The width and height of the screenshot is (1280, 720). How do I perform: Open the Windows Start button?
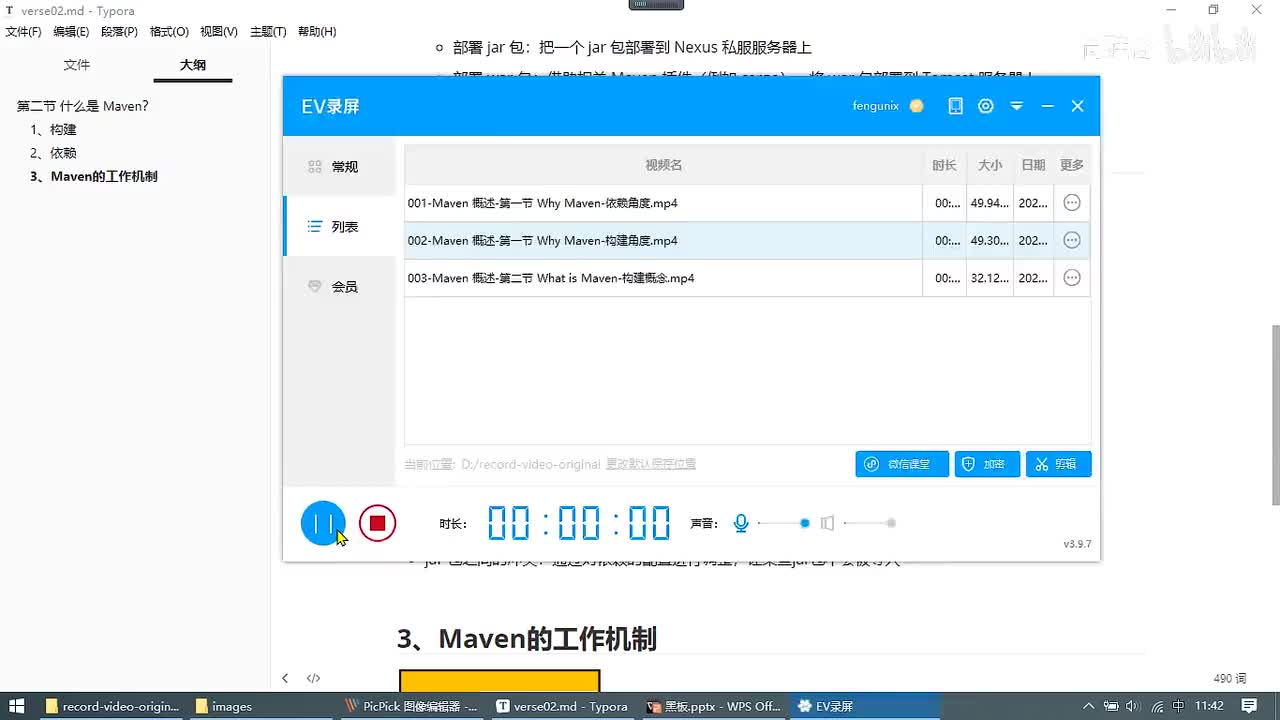point(17,706)
